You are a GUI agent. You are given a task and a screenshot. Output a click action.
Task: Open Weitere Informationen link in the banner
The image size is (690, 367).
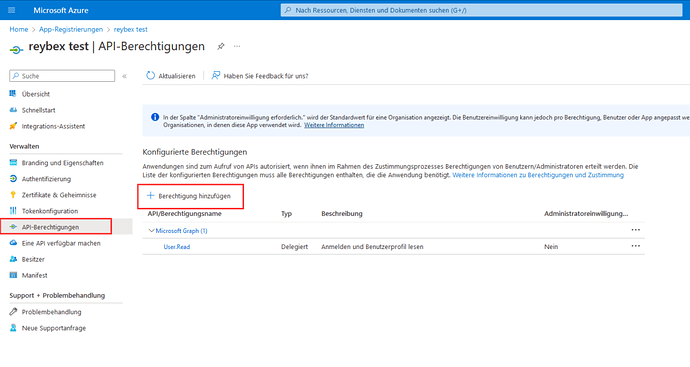click(x=334, y=125)
